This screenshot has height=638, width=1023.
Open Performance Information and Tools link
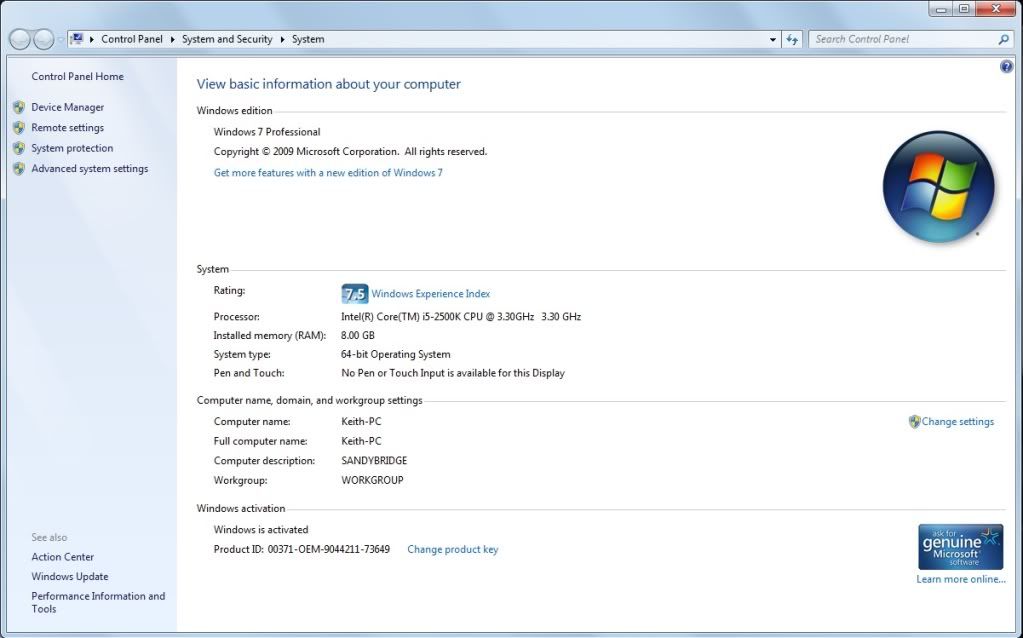click(98, 602)
